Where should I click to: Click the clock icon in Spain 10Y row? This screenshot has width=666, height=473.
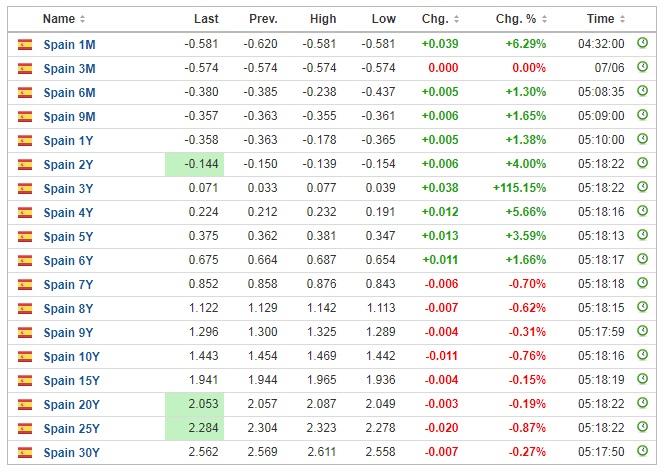[x=643, y=355]
